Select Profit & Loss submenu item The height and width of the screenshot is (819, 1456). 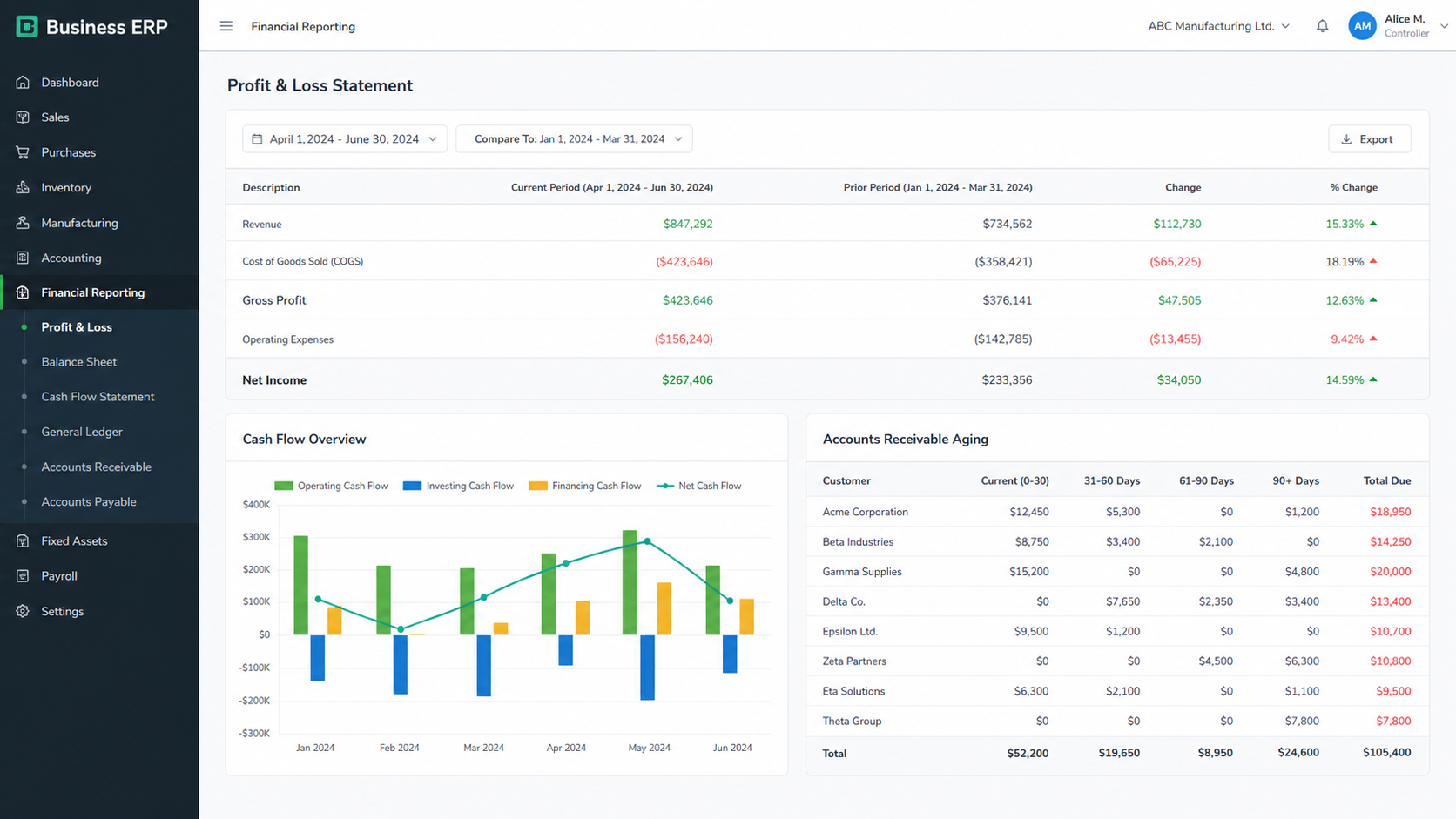(x=99, y=327)
